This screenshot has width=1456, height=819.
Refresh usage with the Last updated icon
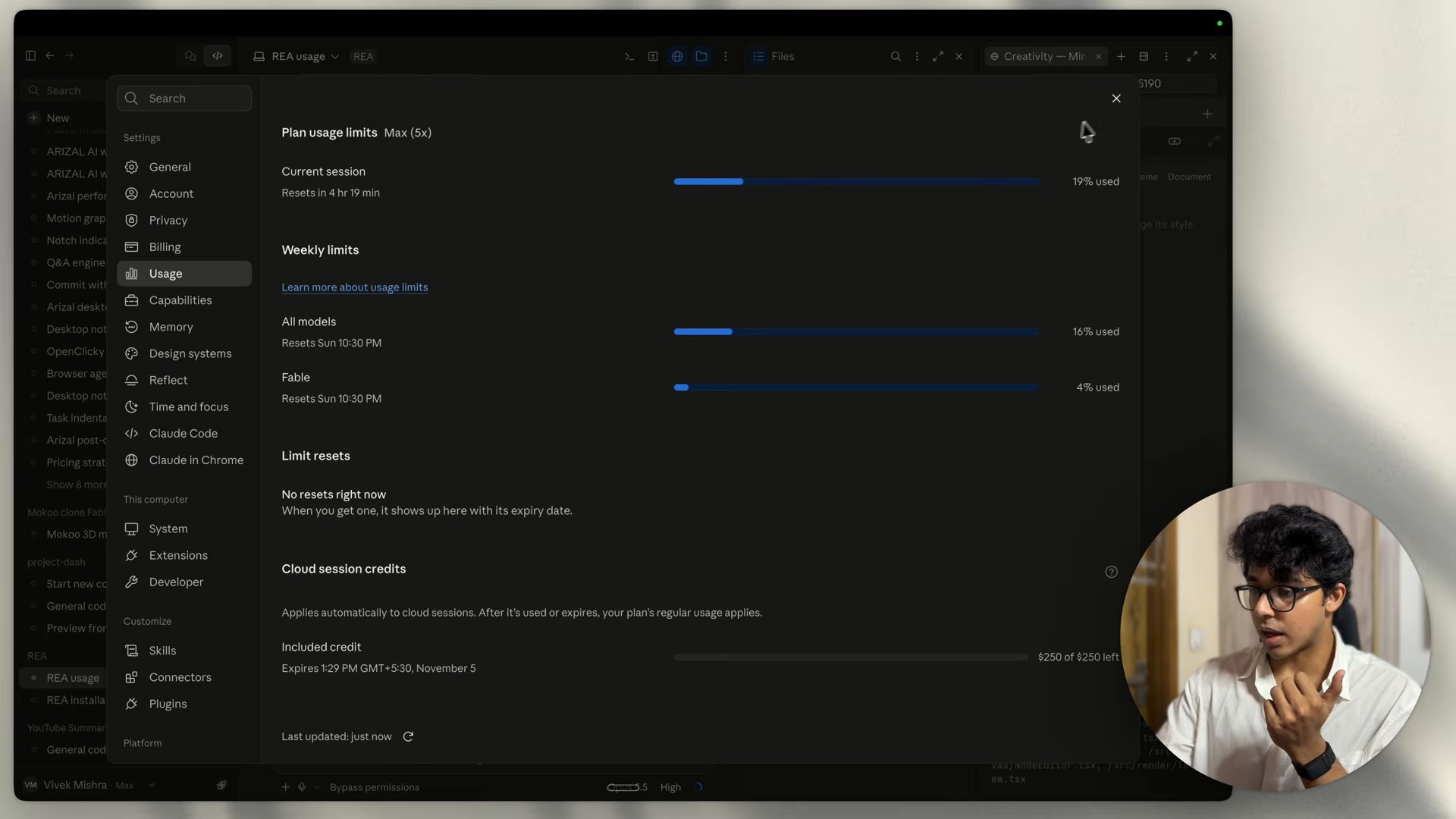pos(408,736)
